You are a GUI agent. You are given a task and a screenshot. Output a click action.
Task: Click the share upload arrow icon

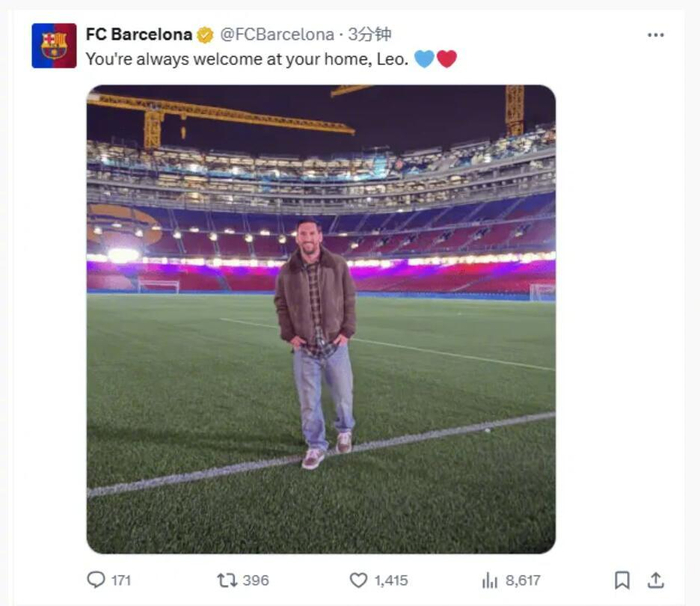point(656,580)
